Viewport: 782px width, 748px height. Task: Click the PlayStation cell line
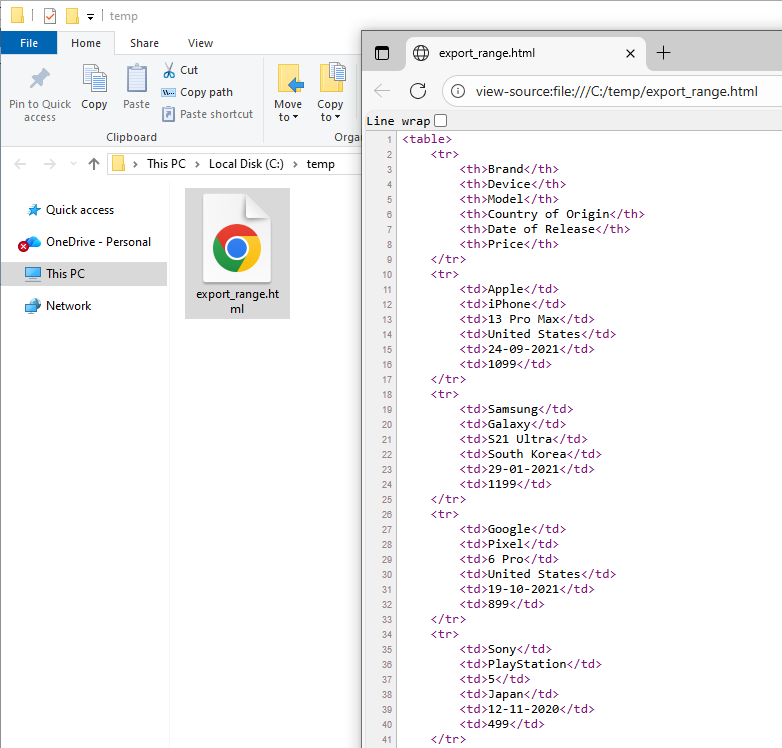pyautogui.click(x=530, y=664)
